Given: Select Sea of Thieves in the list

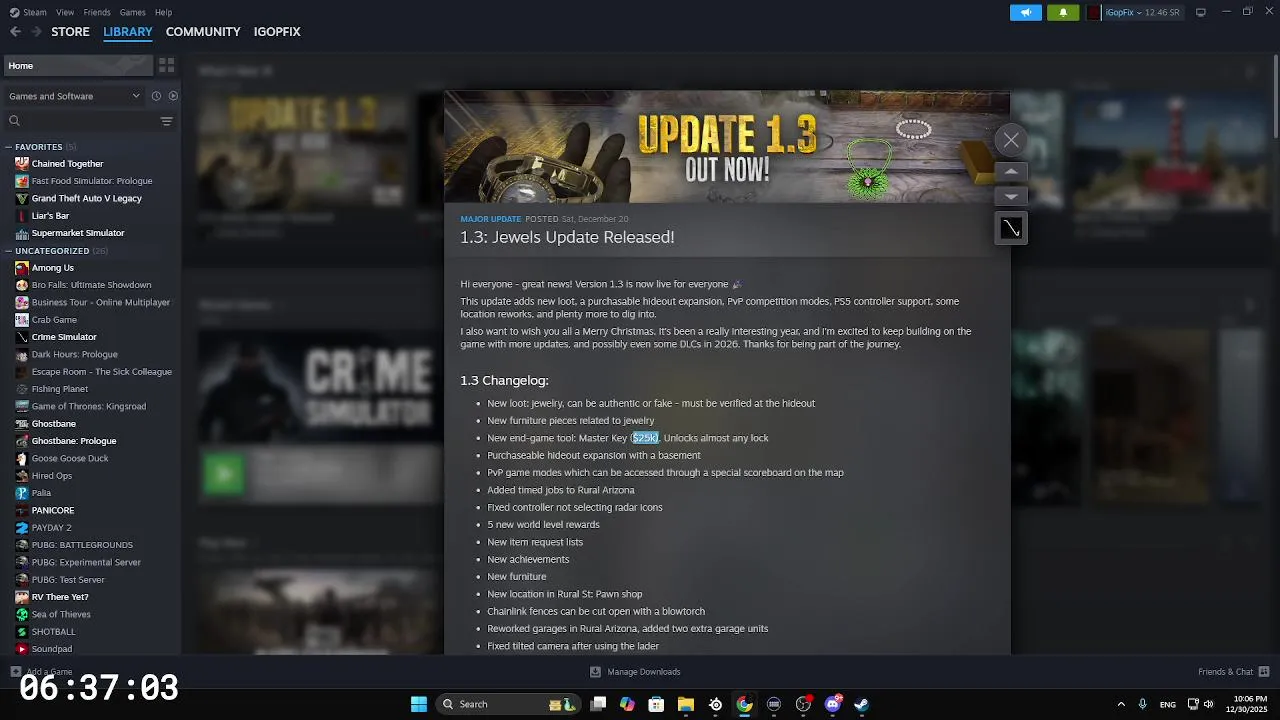Looking at the screenshot, I should [61, 614].
